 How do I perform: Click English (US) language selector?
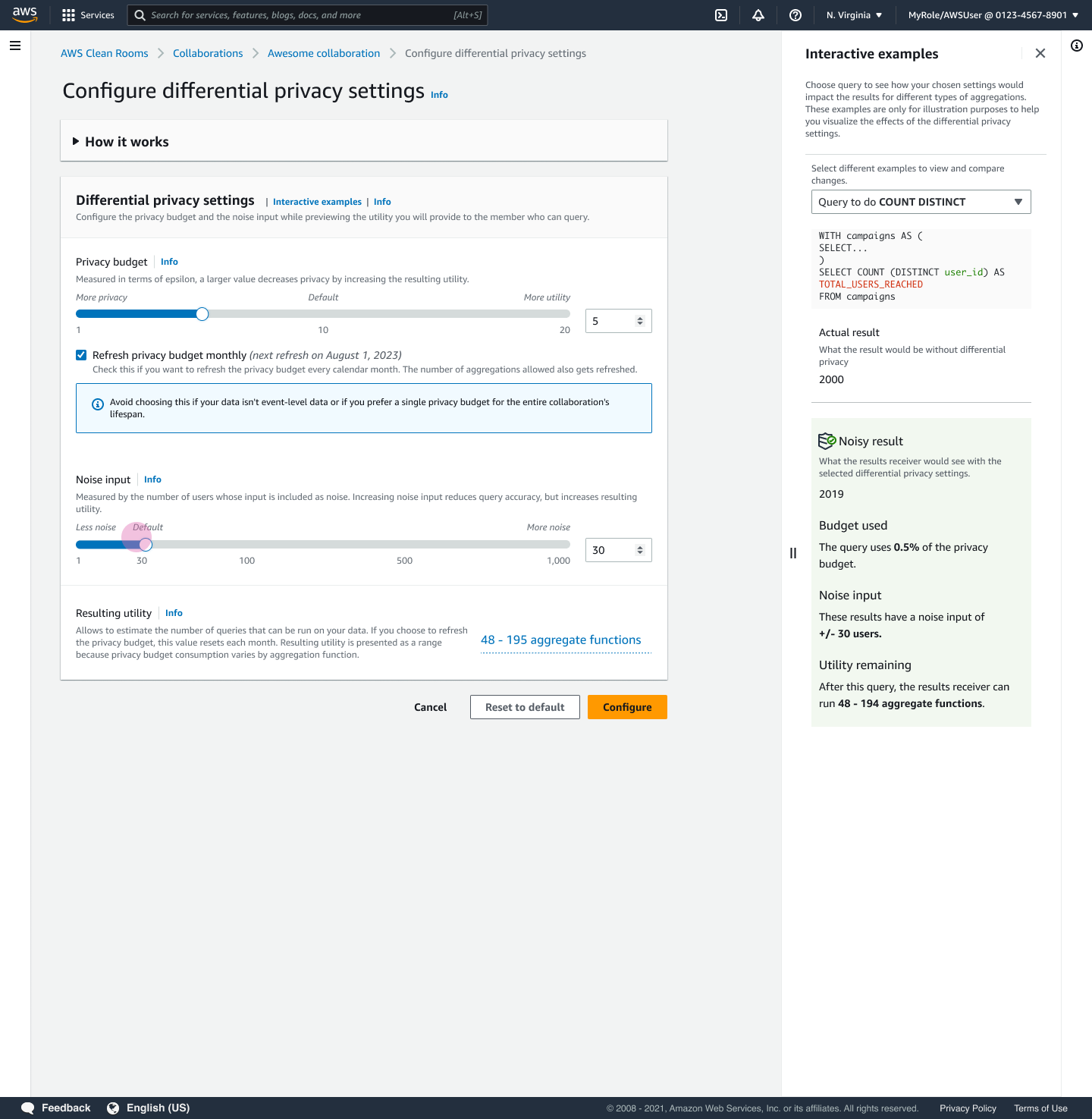(158, 1108)
